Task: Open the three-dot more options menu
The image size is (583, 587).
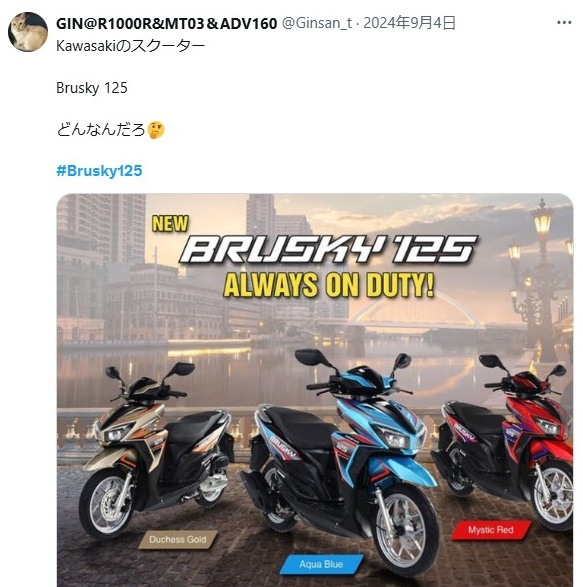Action: pyautogui.click(x=564, y=23)
